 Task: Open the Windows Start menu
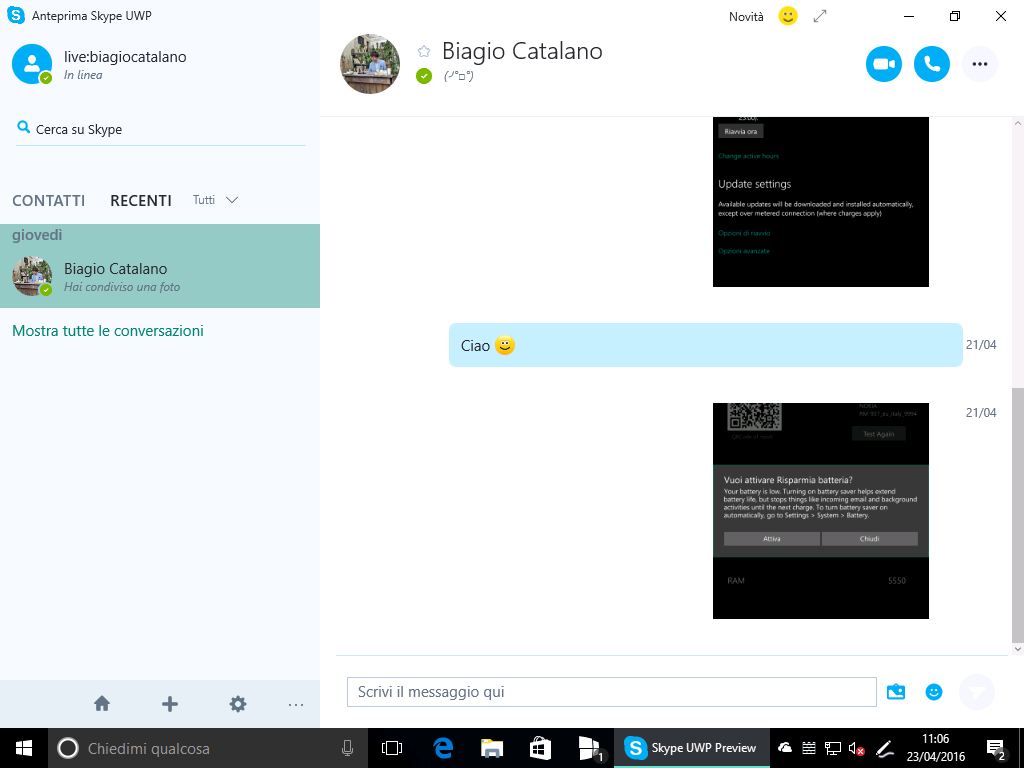[24, 748]
